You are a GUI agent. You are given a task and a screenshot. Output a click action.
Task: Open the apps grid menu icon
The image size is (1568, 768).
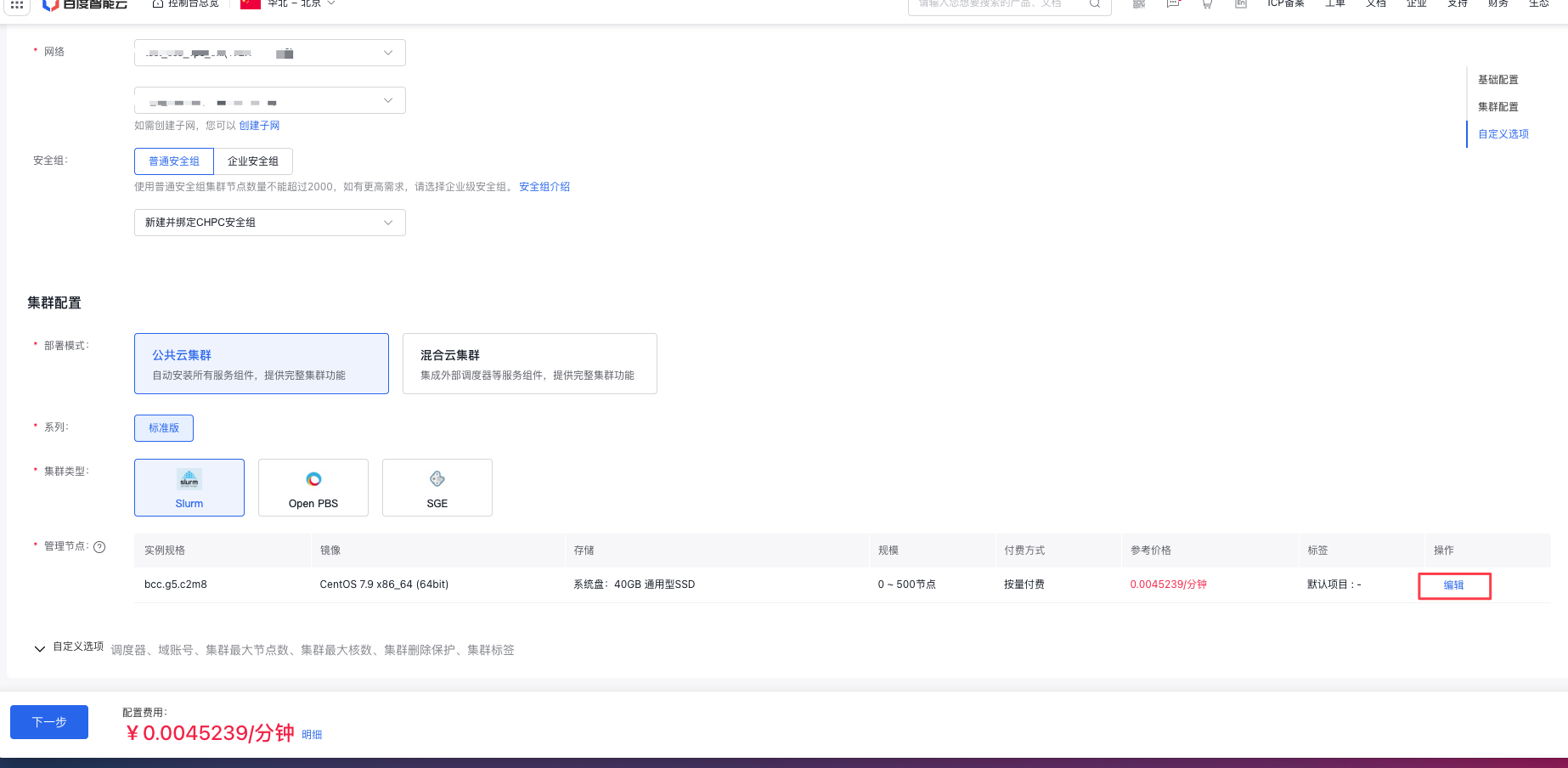point(16,4)
